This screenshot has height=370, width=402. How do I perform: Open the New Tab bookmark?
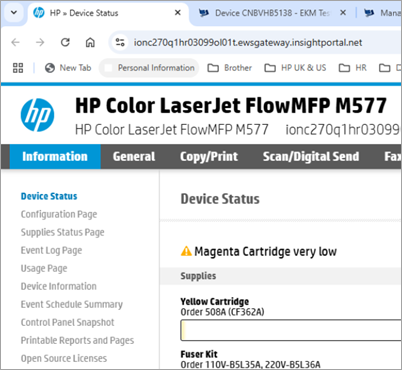[x=68, y=68]
